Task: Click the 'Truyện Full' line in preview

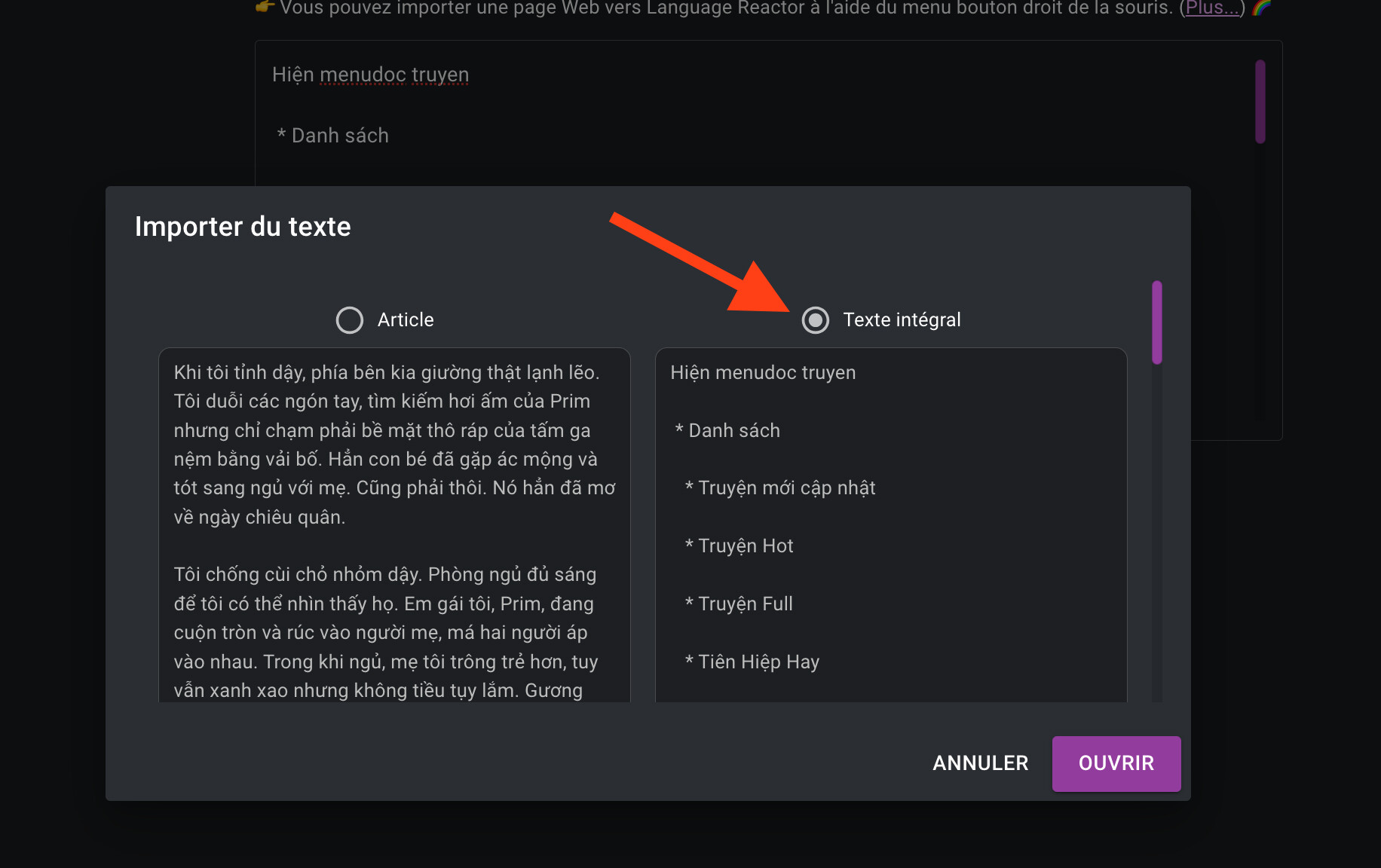Action: click(x=739, y=604)
